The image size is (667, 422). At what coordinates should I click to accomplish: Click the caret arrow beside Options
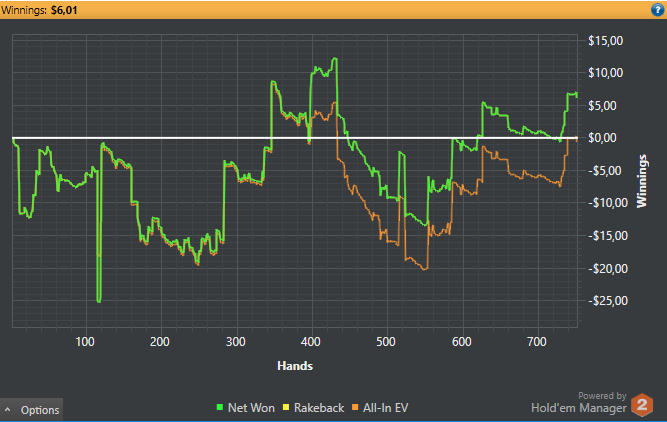pyautogui.click(x=7, y=409)
